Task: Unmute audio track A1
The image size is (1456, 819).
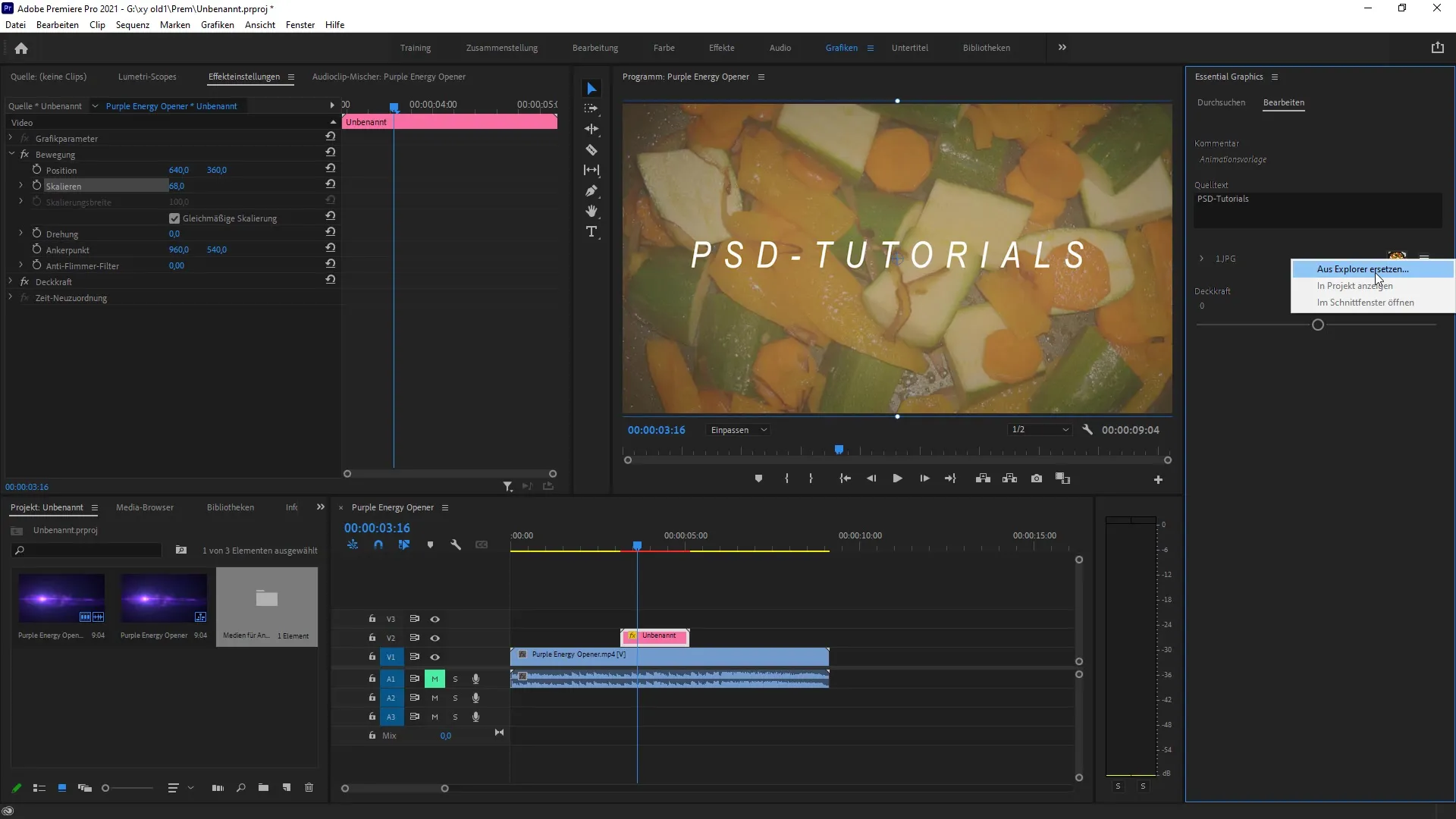Action: point(435,679)
